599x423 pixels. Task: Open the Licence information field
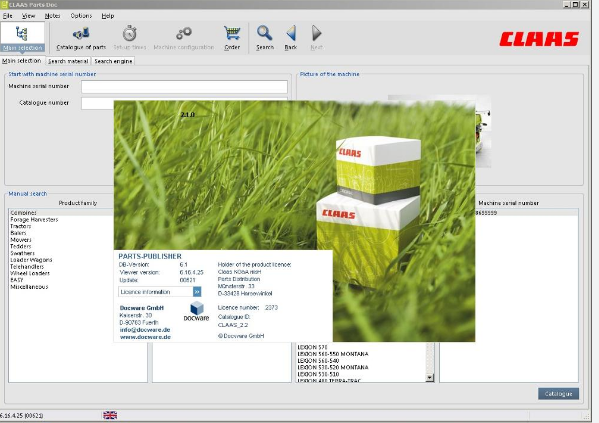tap(156, 292)
